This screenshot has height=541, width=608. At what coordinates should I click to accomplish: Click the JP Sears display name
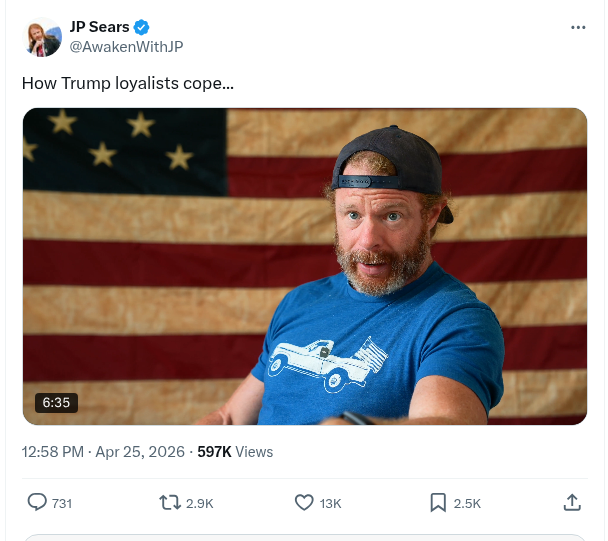99,27
